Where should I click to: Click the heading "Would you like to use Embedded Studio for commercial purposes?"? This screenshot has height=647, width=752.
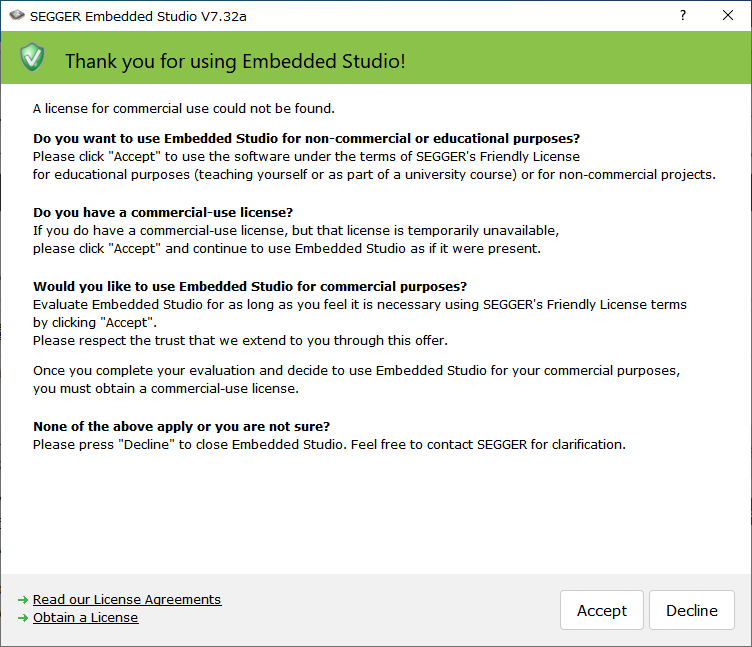pyautogui.click(x=250, y=286)
